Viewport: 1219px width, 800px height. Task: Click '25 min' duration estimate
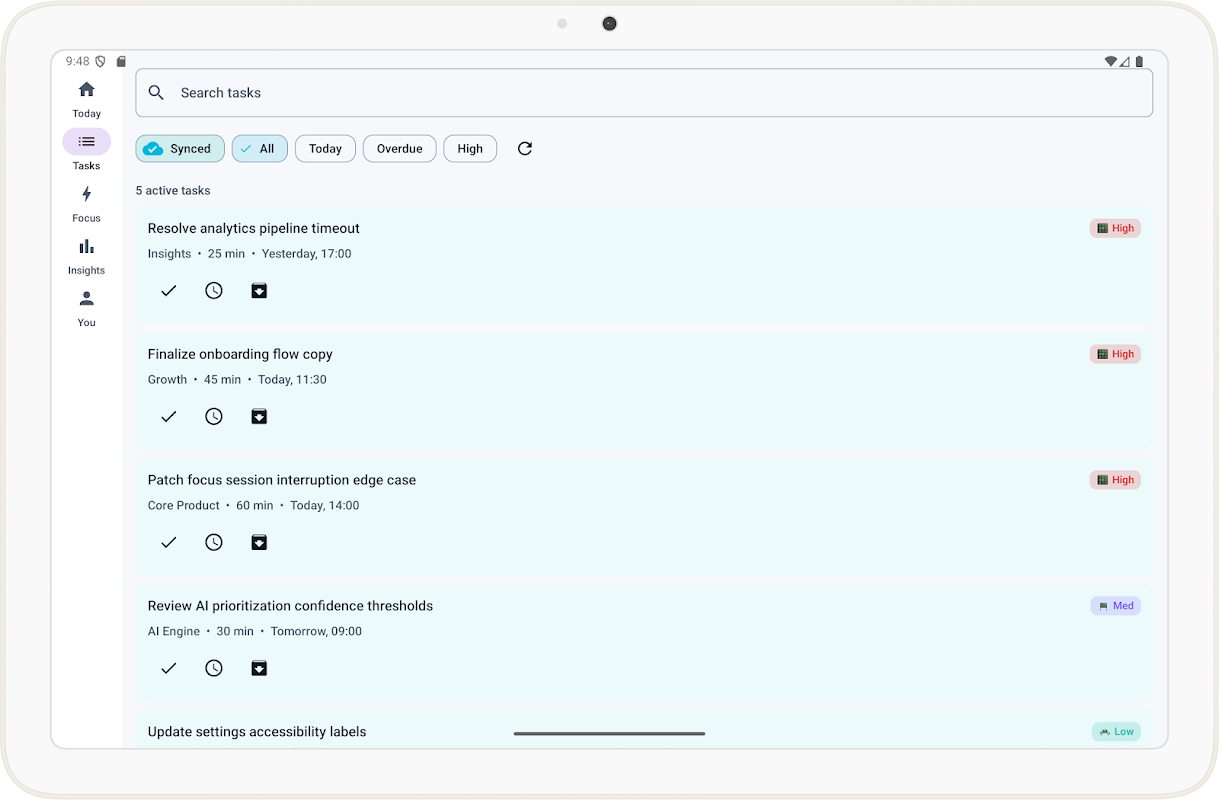tap(226, 254)
